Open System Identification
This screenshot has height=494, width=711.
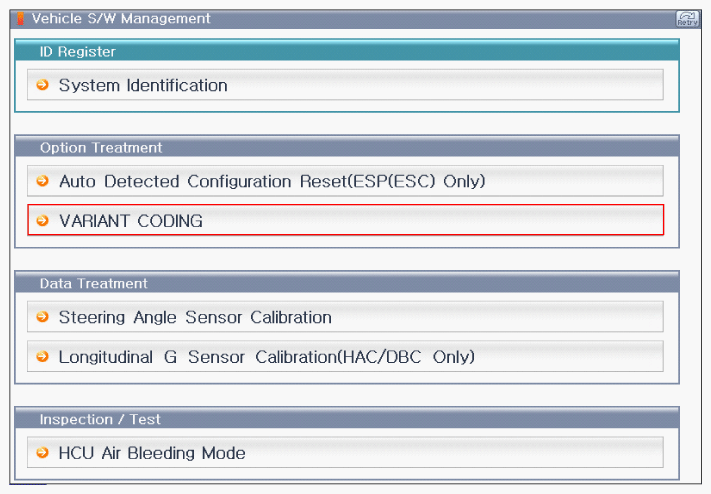(x=143, y=85)
